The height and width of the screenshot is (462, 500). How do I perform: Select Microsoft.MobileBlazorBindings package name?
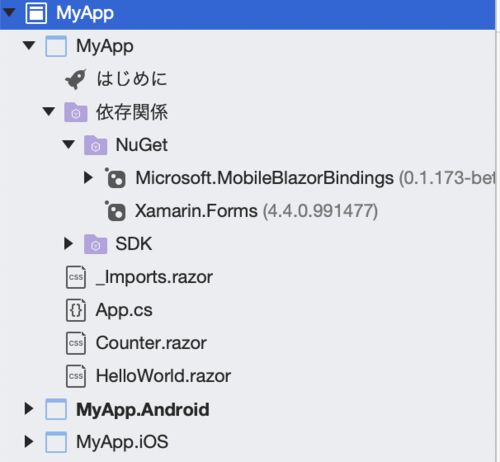coord(264,178)
